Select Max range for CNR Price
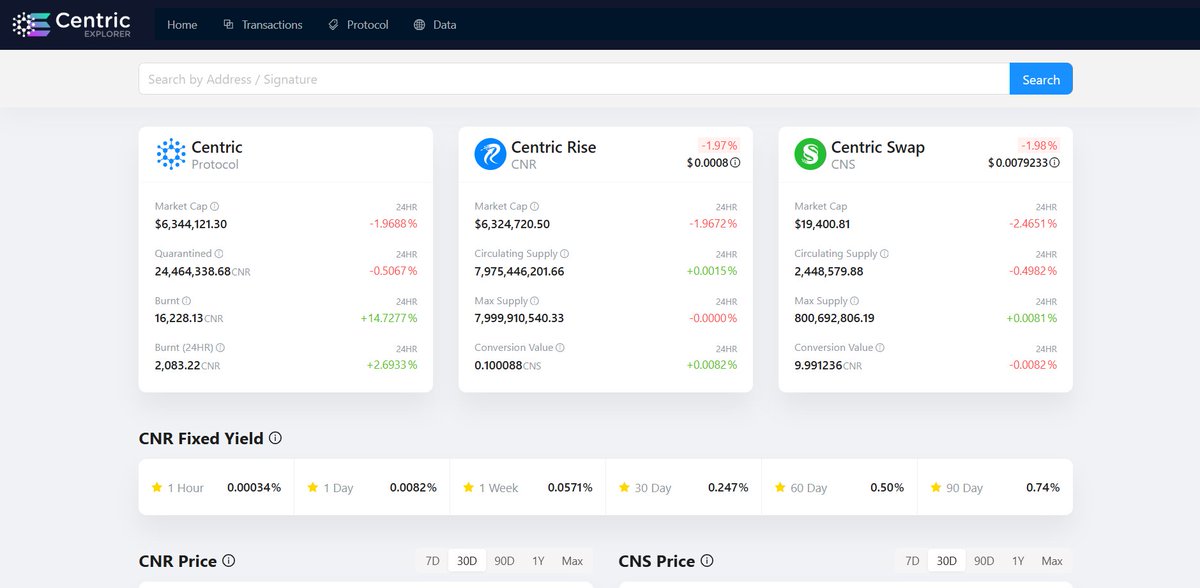Viewport: 1200px width, 588px height. pos(572,561)
